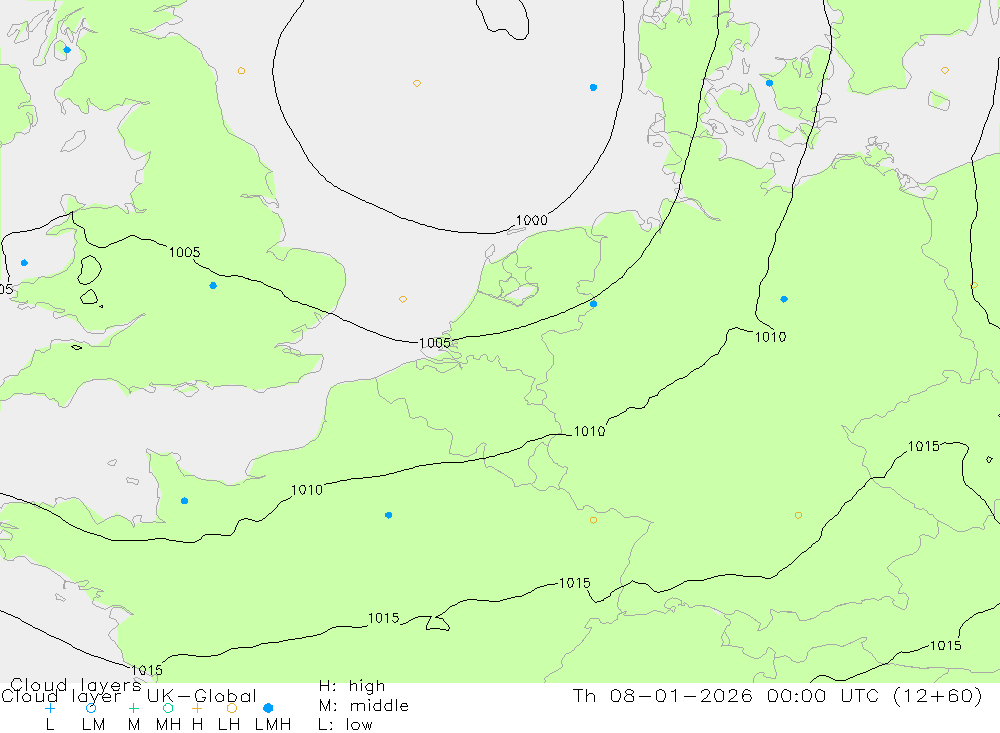Select the orange circle marker over southern Germany
This screenshot has height=733, width=1000.
(x=798, y=515)
